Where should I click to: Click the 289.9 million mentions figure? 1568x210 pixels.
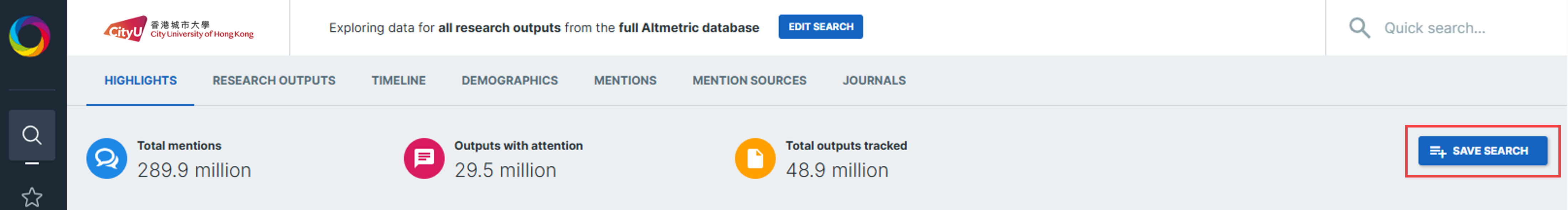pos(194,170)
